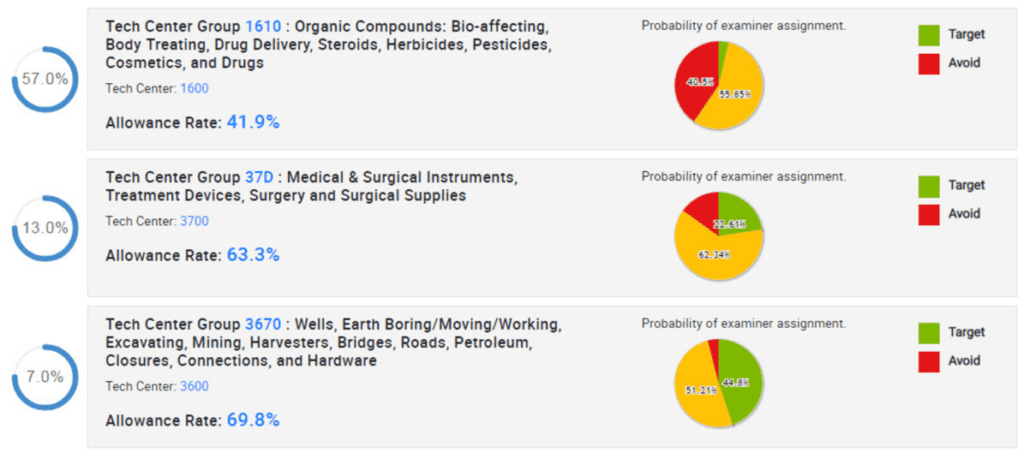Click red Avoid swatch in 1610 legend
This screenshot has height=452, width=1024.
(x=929, y=63)
